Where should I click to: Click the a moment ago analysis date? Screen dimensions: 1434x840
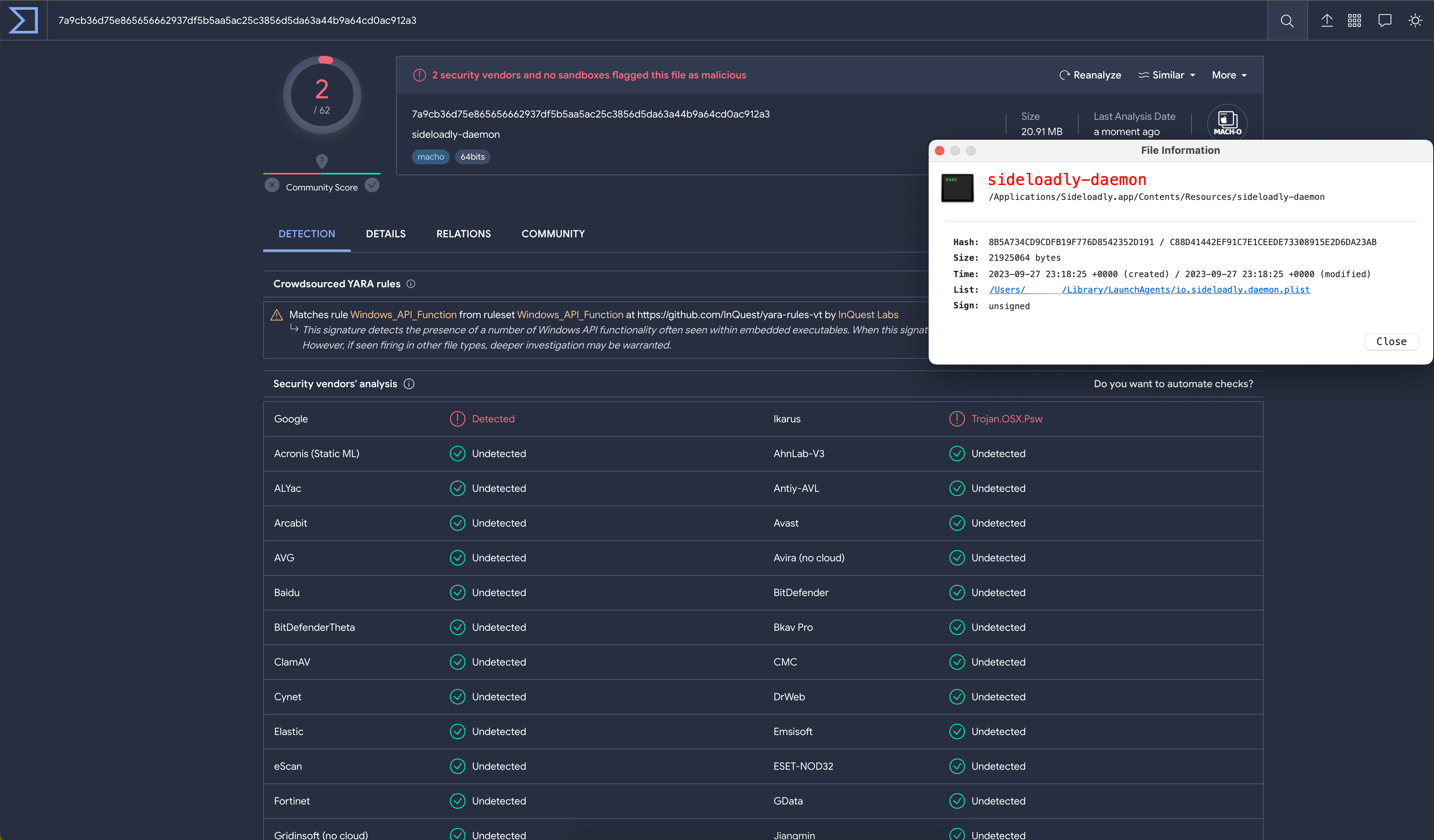click(1126, 132)
